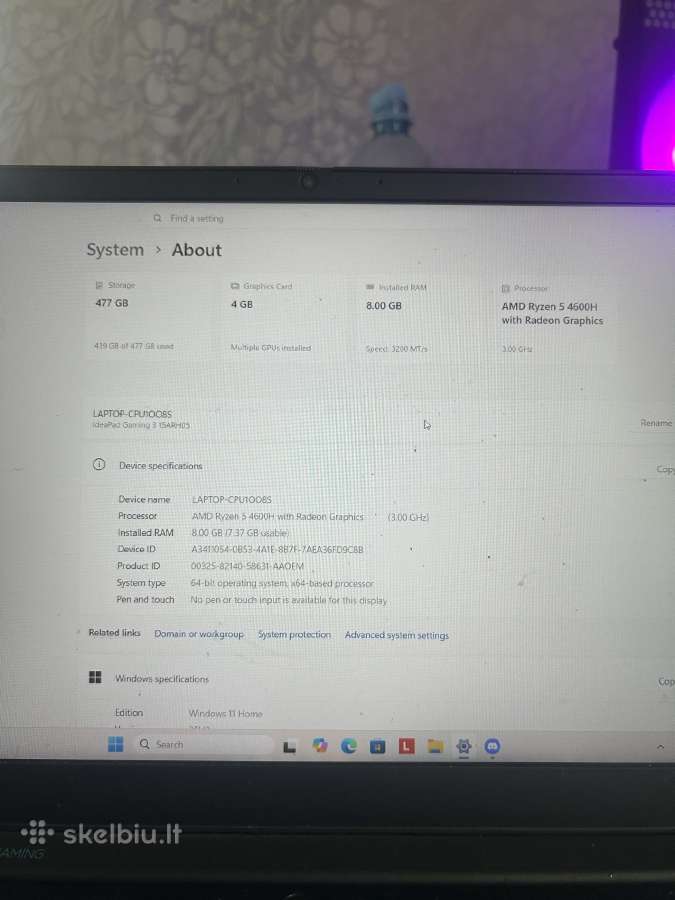Click the Installed RAM icon
The height and width of the screenshot is (900, 675).
coord(370,286)
